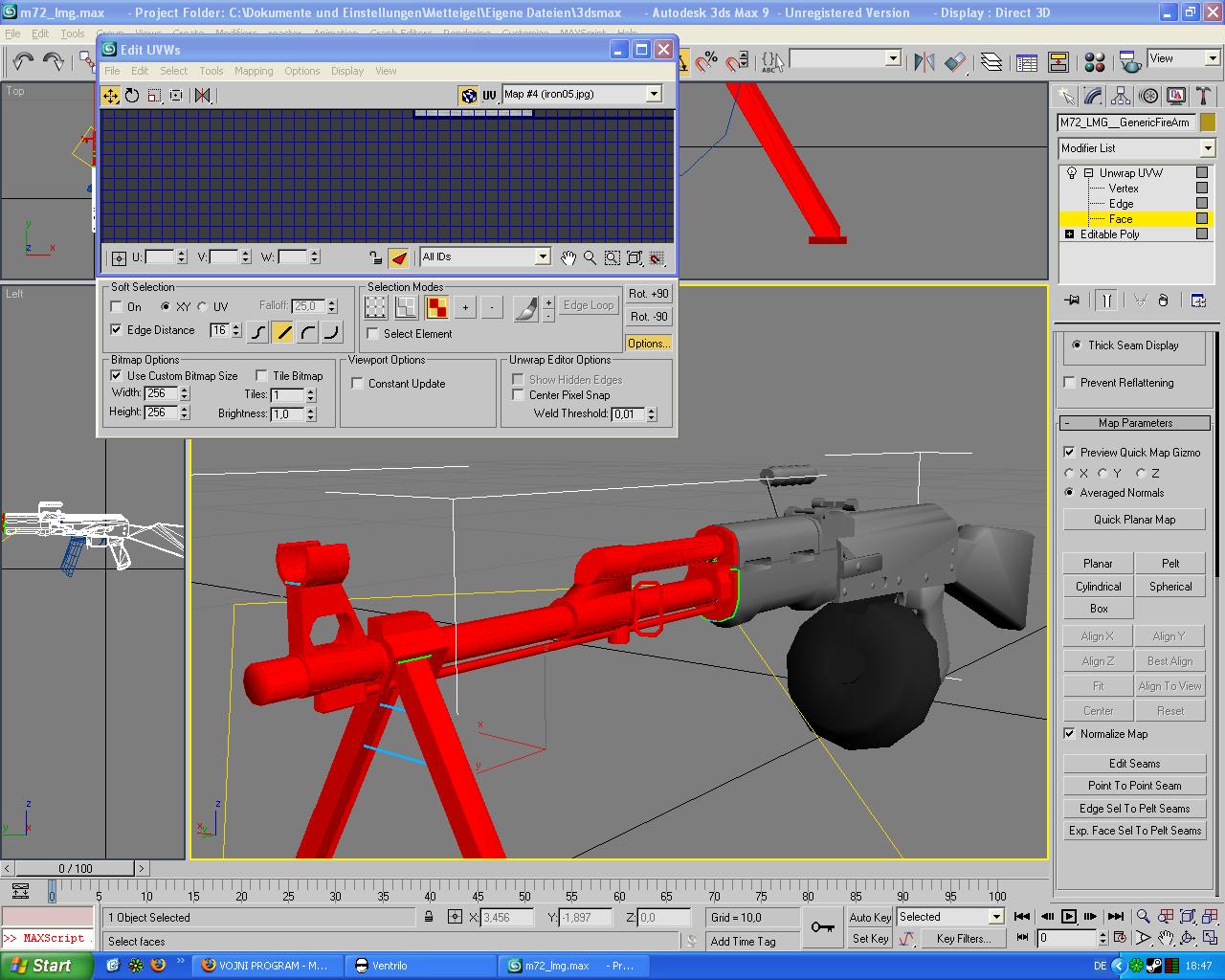Click the Mirror Horizontal icon in Edit UVWs
This screenshot has height=980, width=1225.
click(202, 96)
